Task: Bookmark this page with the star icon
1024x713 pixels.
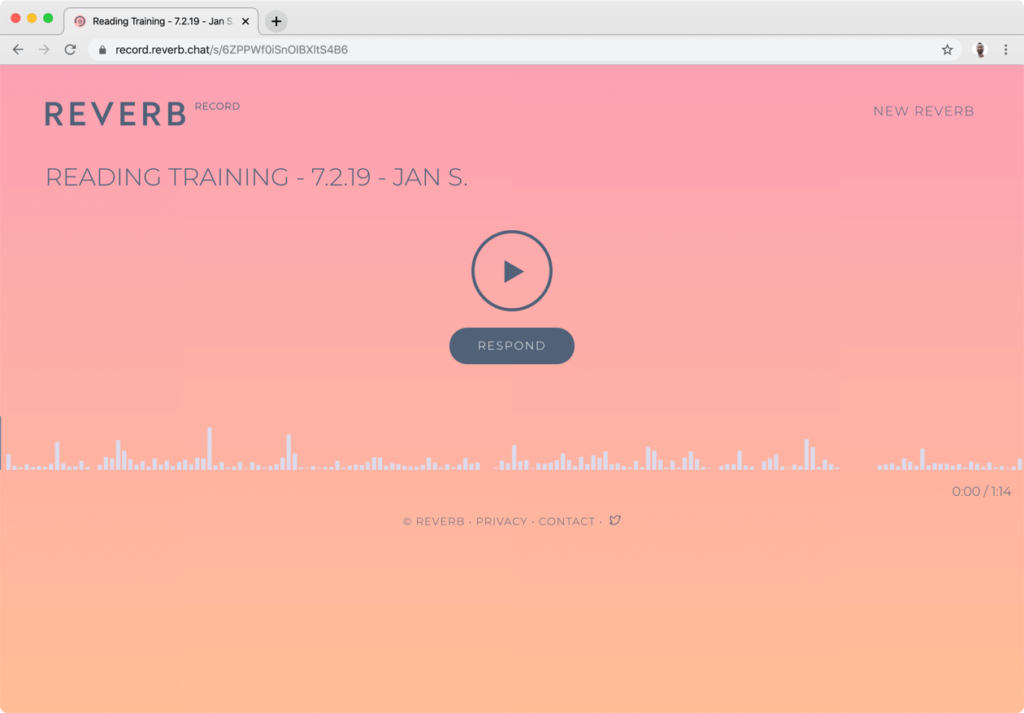Action: pyautogui.click(x=947, y=49)
